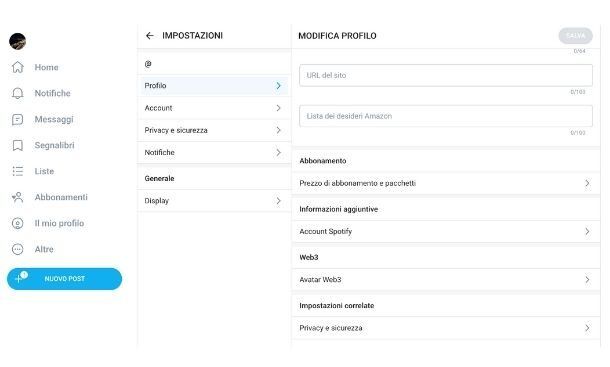
Task: Expand Prezzo di abbonamento e pacchetti chevron
Action: pyautogui.click(x=587, y=183)
